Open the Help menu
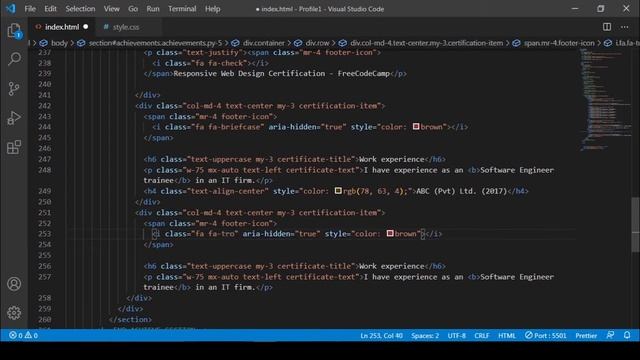This screenshot has height=360, width=640. click(213, 9)
